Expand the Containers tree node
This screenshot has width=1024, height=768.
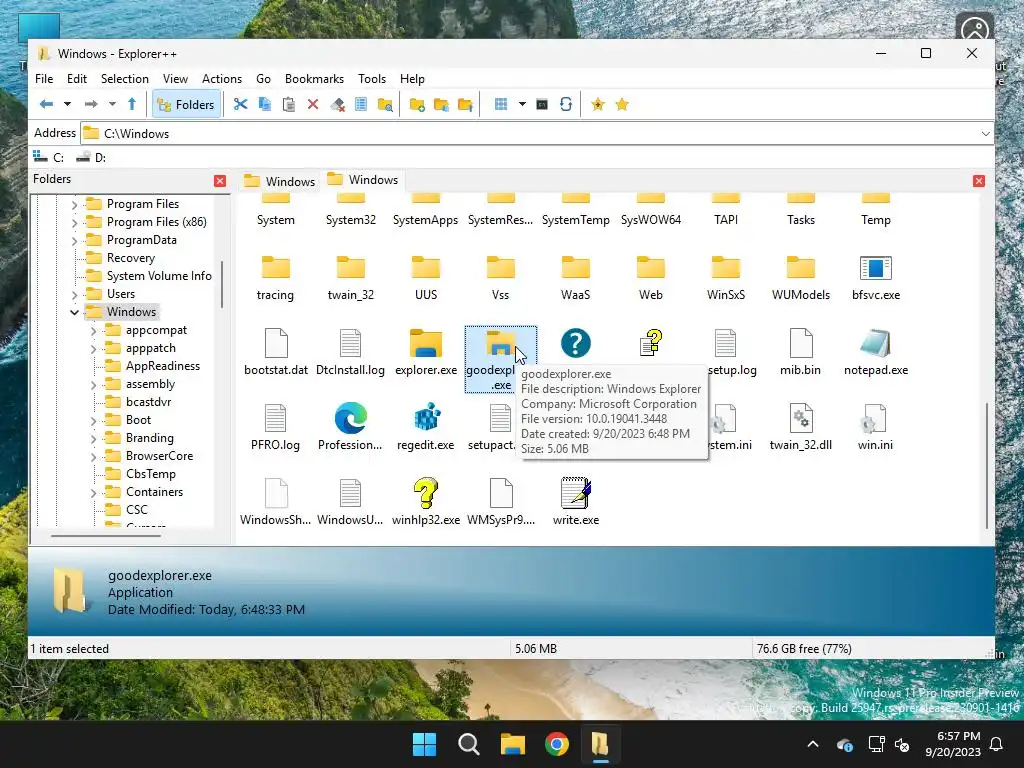[93, 492]
